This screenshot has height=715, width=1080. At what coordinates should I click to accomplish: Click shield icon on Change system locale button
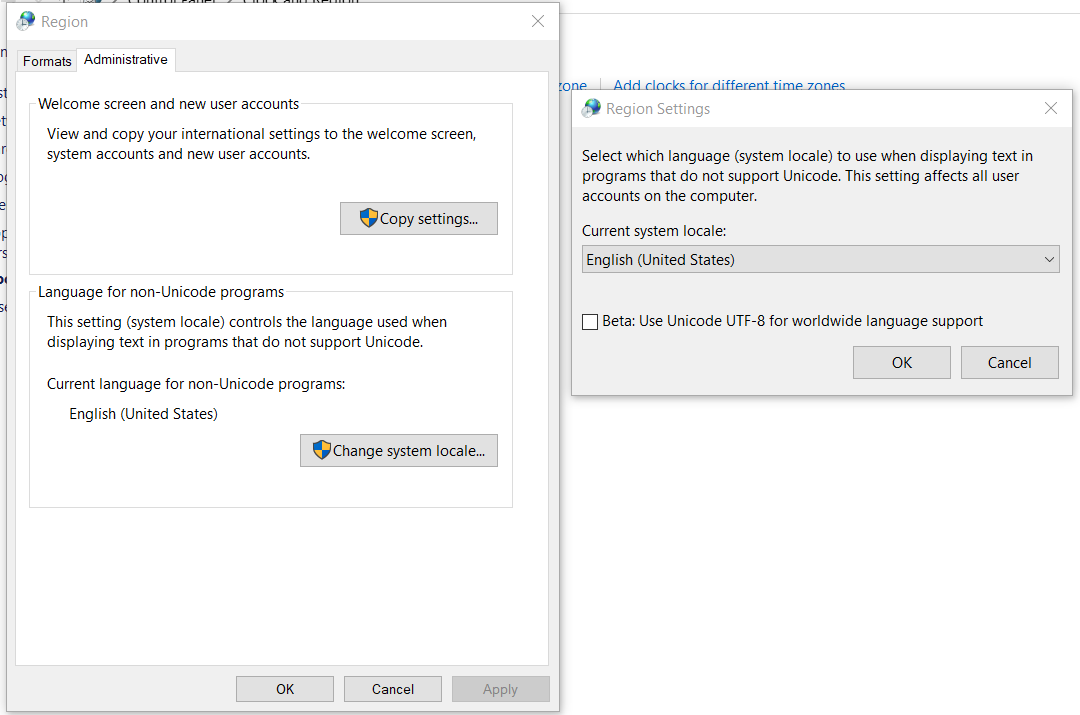321,450
